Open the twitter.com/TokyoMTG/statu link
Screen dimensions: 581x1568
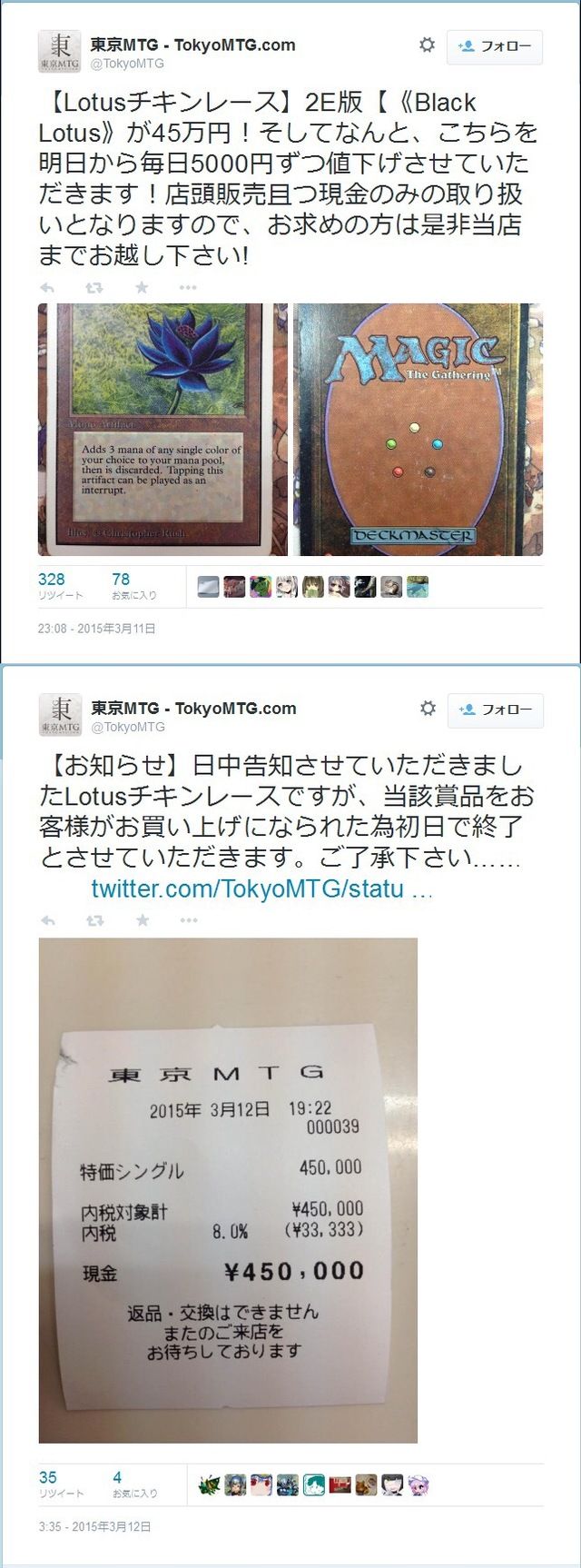[x=261, y=888]
